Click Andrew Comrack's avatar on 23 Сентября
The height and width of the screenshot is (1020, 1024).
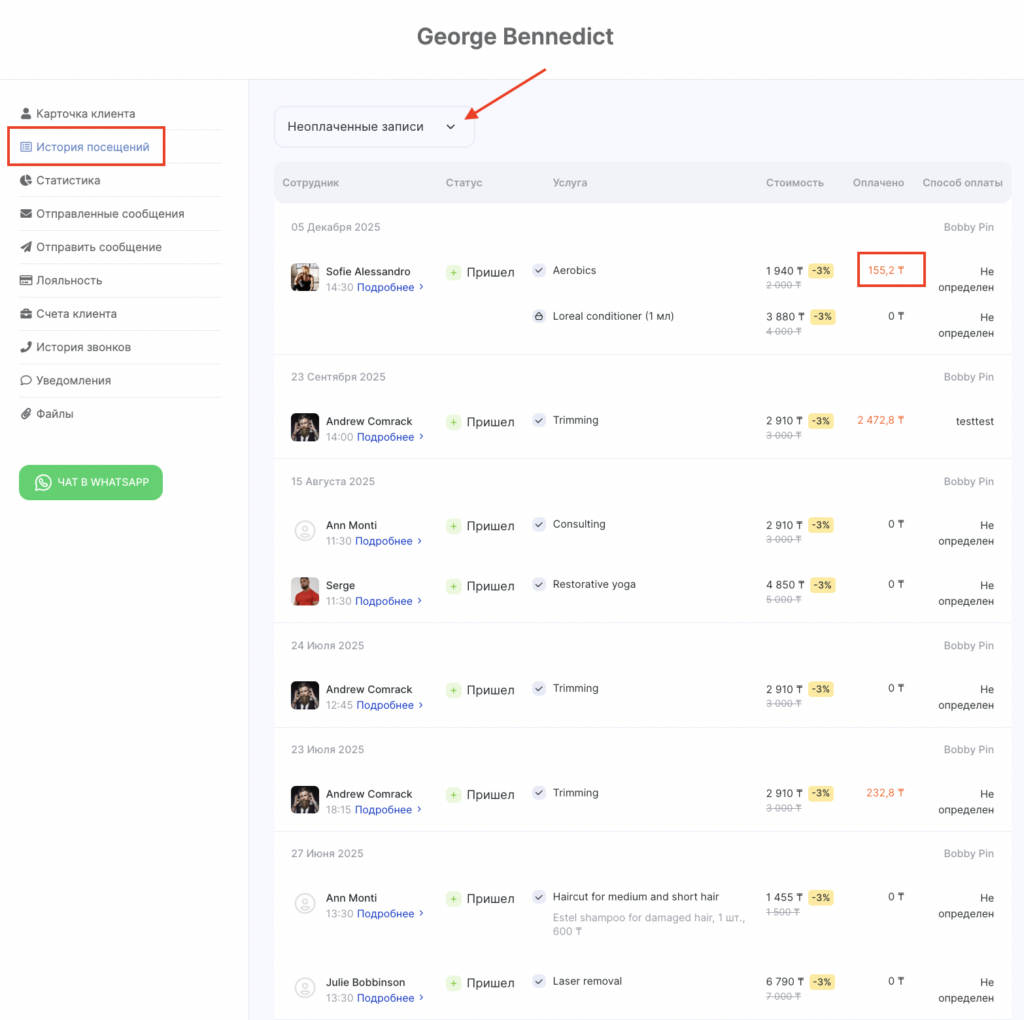[305, 428]
